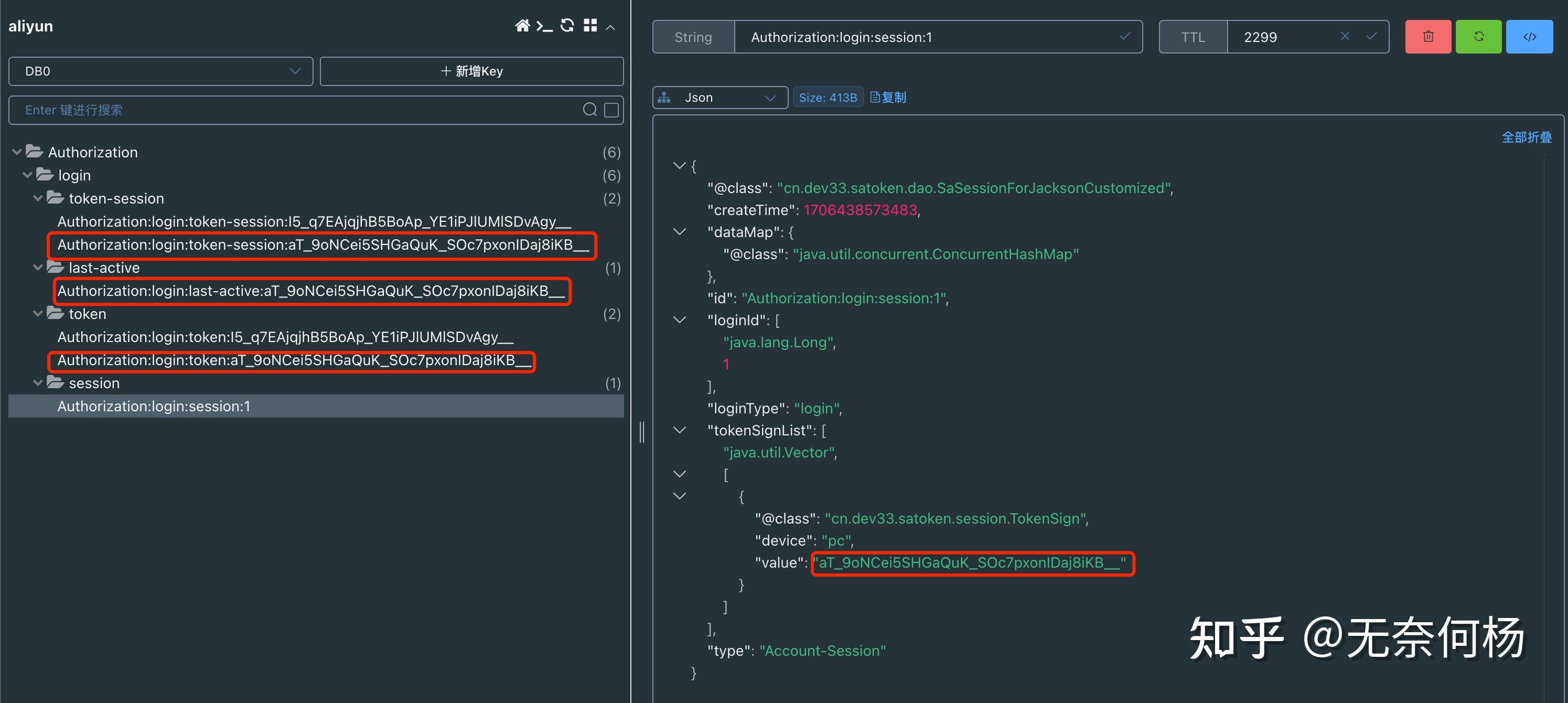Collapse the session folder
This screenshot has height=703, width=1568.
pos(38,383)
